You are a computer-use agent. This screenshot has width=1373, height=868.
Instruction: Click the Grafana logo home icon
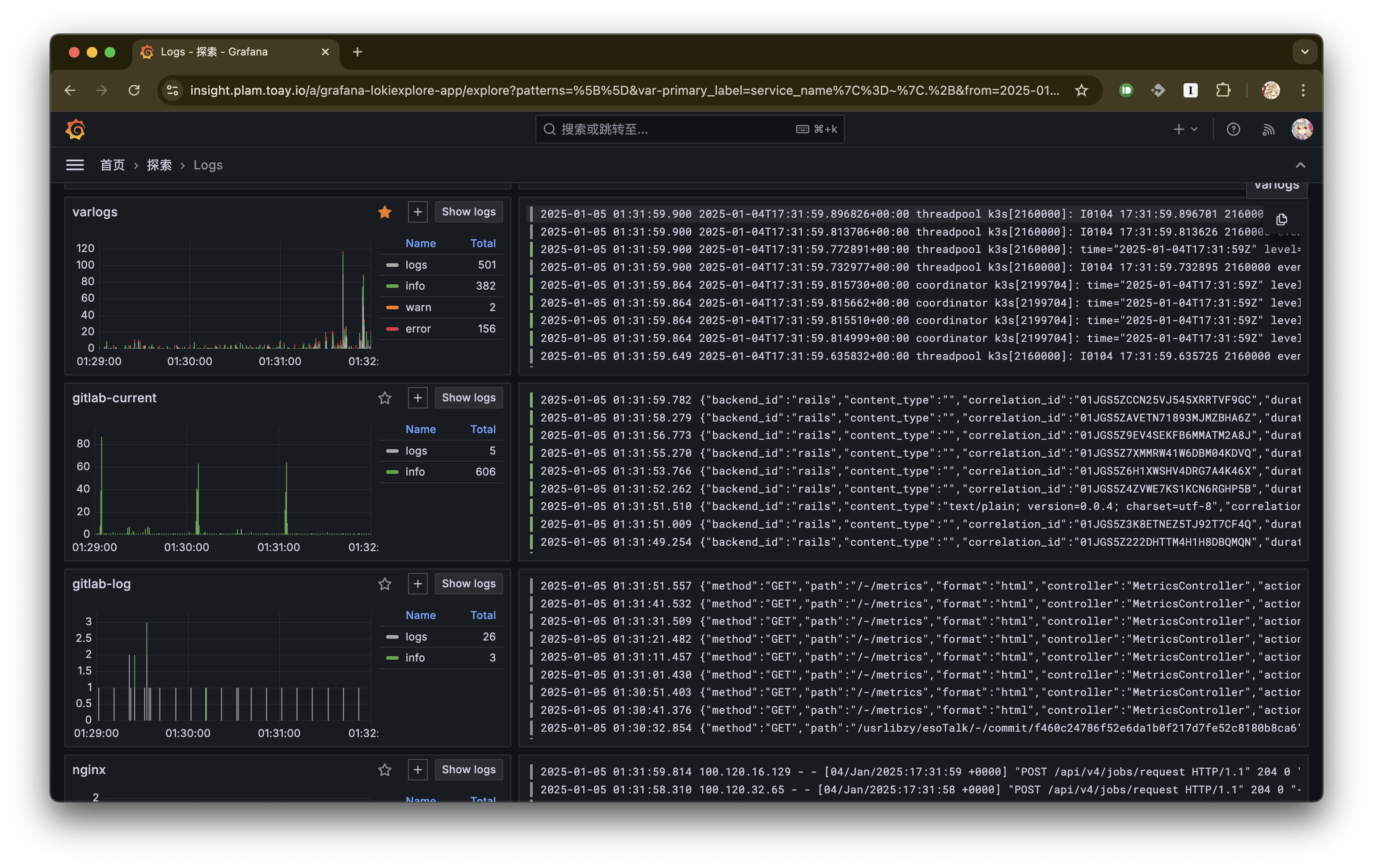pos(75,130)
